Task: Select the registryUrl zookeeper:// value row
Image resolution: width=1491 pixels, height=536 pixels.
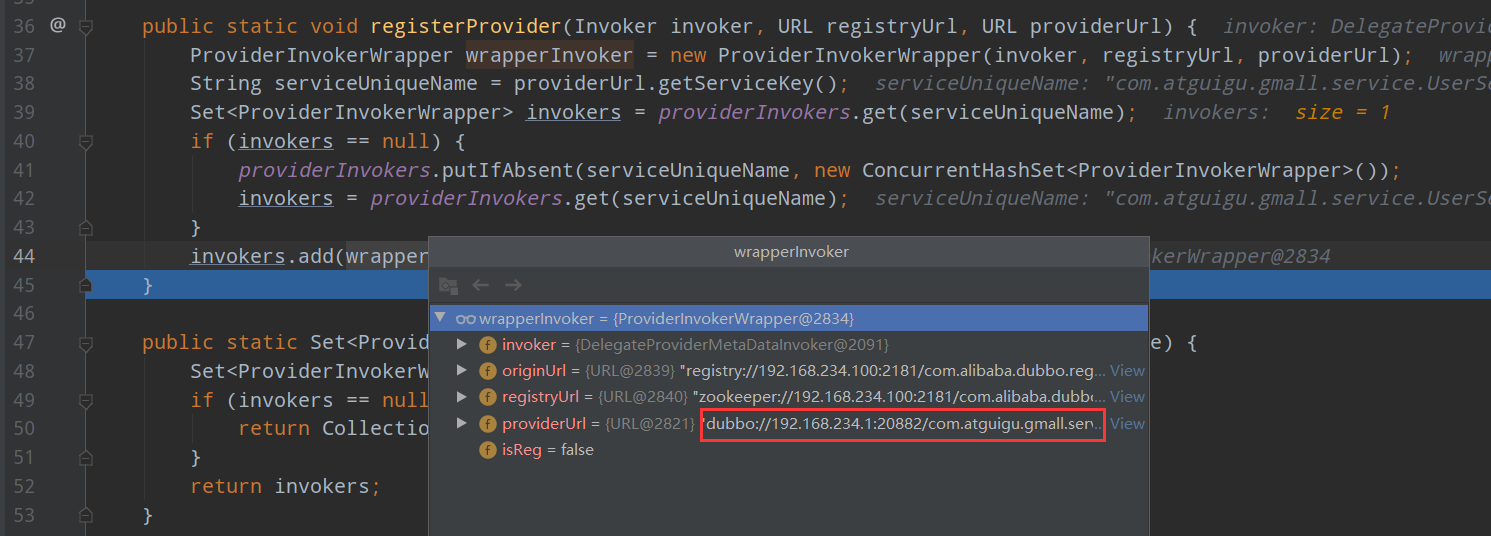Action: [x=788, y=397]
